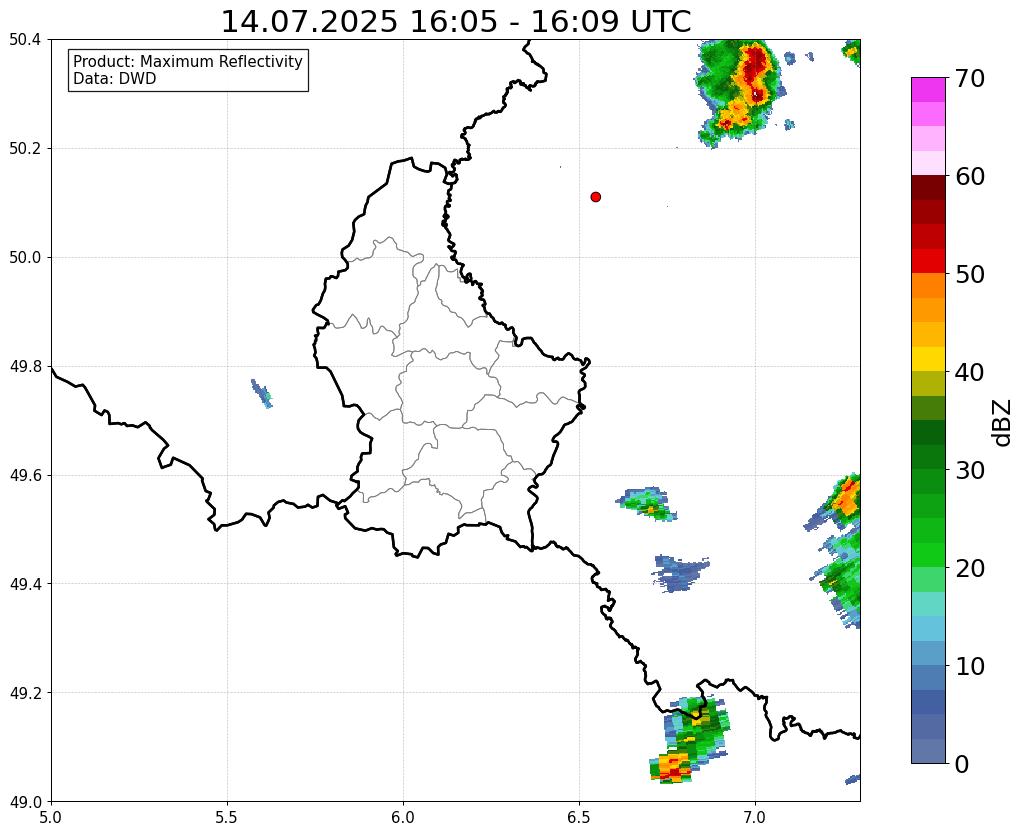1023x834 pixels.
Task: Click the dBZ colorbar axis label
Action: pyautogui.click(x=1003, y=423)
